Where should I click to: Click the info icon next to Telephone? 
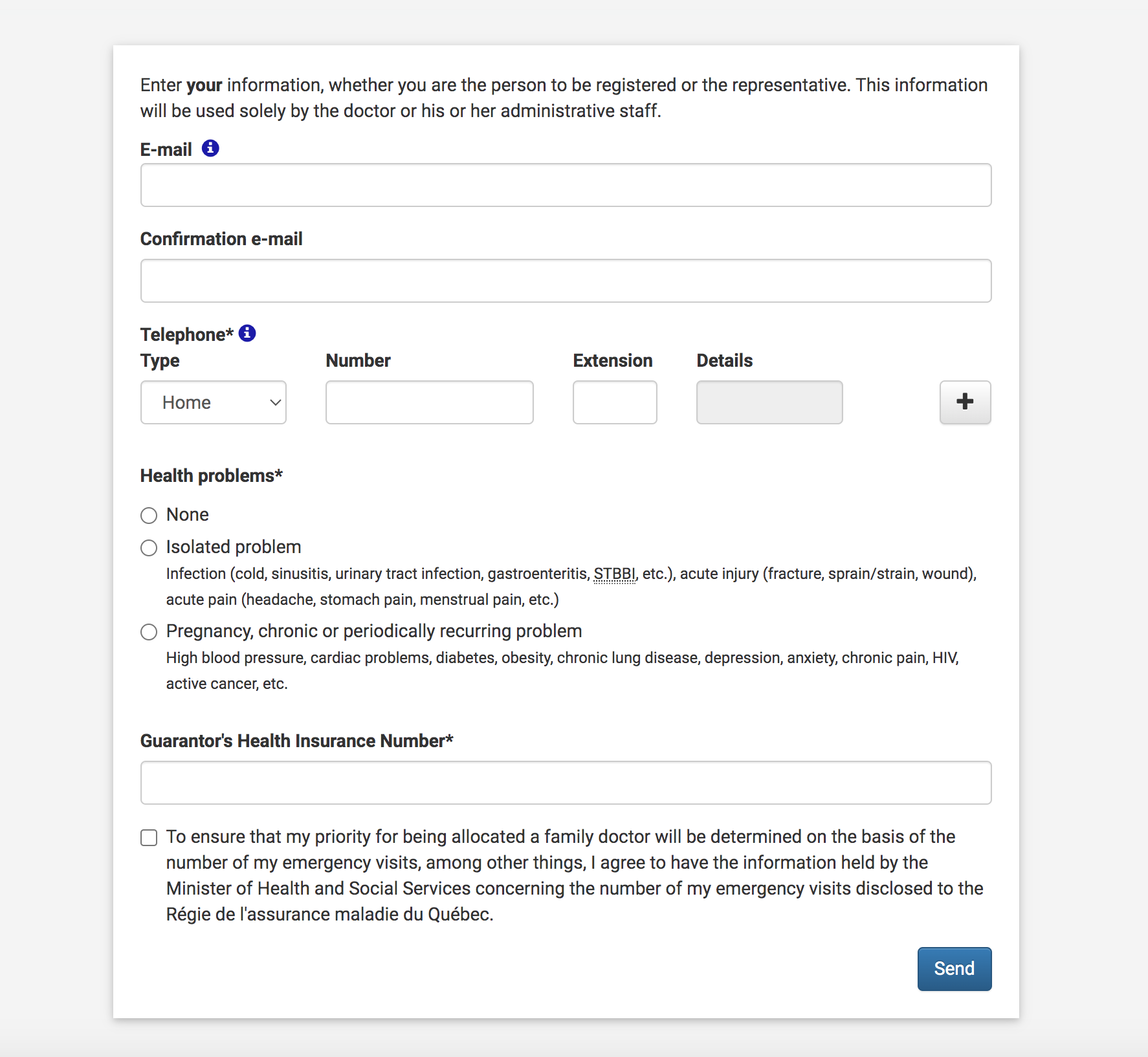tap(247, 333)
